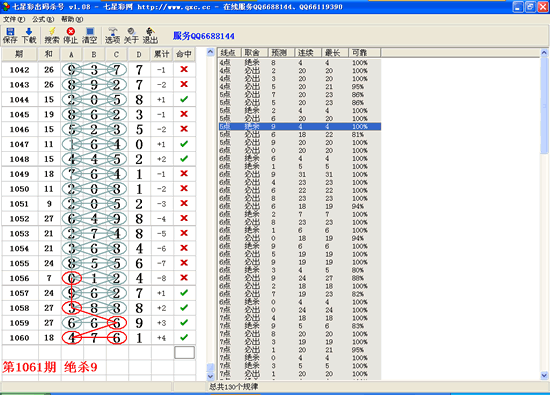Click period 1047 in the history table
Viewport: 550px width, 395px height.
19,144
